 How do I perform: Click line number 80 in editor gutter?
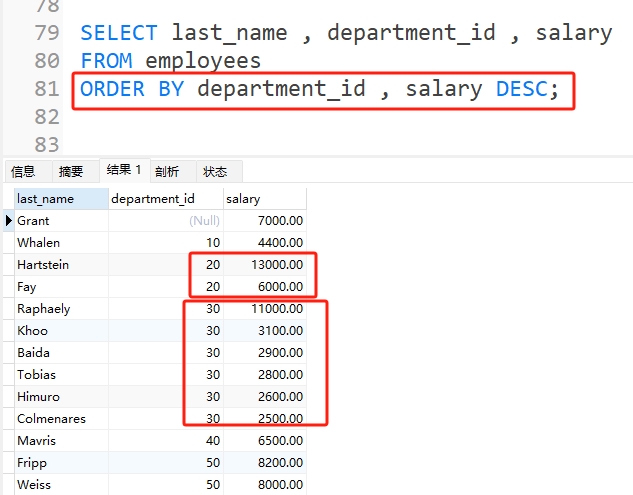click(46, 61)
